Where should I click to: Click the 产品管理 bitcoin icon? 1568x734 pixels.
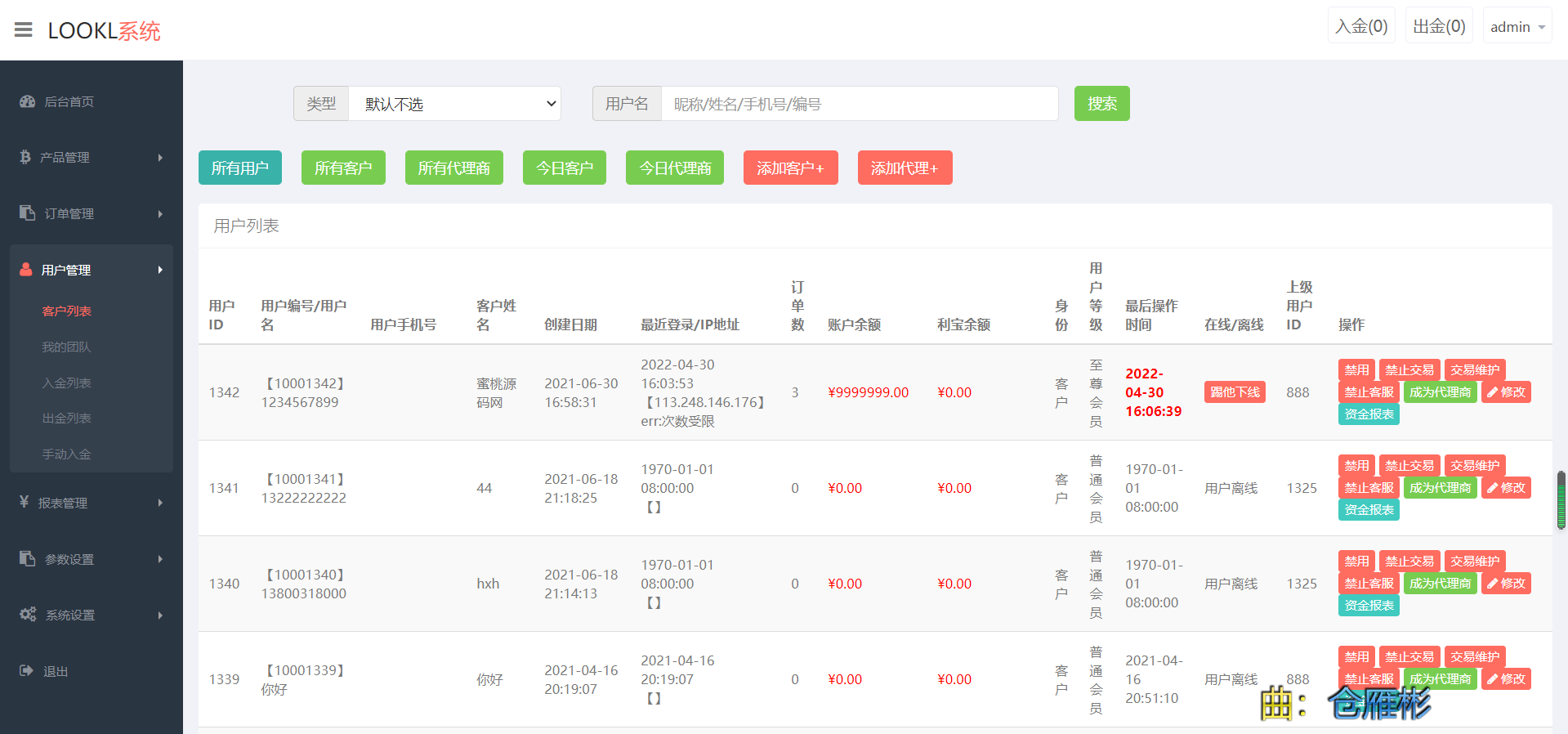[25, 157]
